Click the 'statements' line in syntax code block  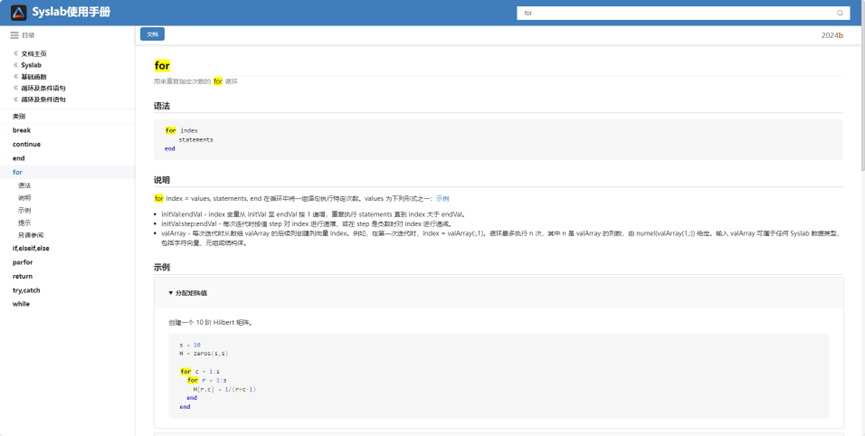[196, 140]
